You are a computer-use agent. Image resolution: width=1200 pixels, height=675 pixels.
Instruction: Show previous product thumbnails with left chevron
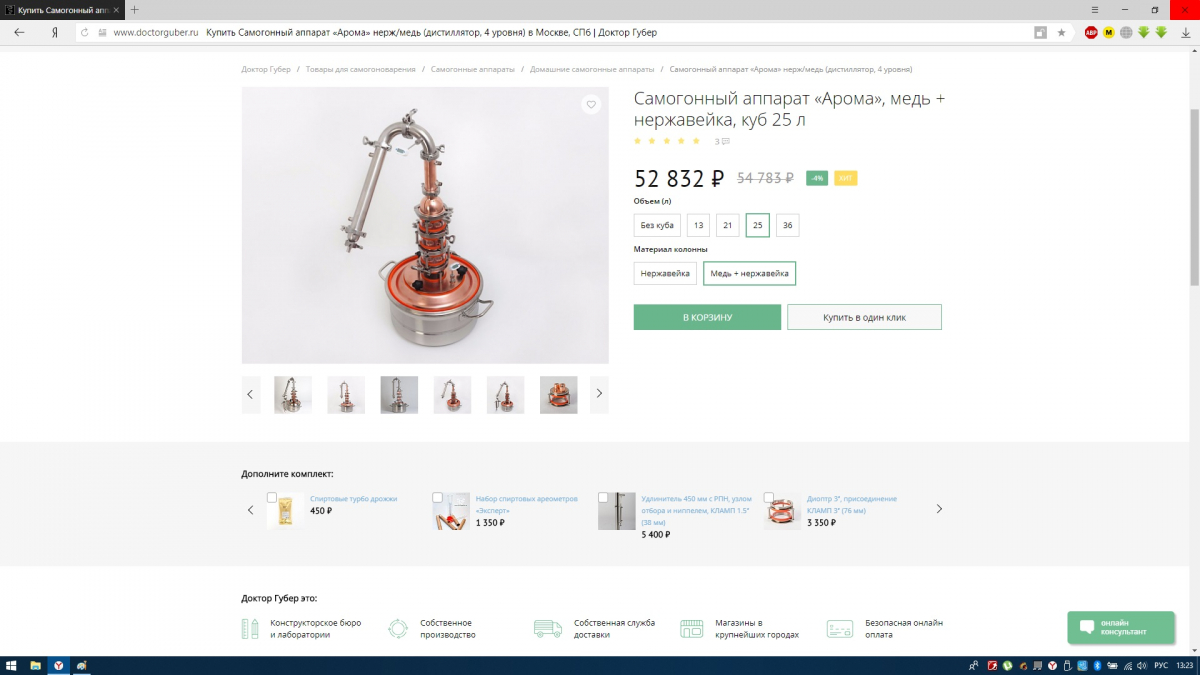[x=250, y=394]
